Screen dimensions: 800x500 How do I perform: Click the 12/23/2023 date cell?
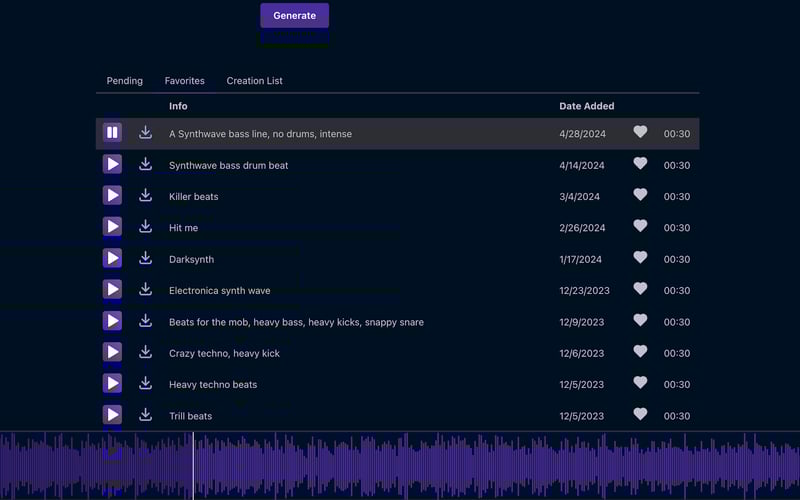(584, 291)
